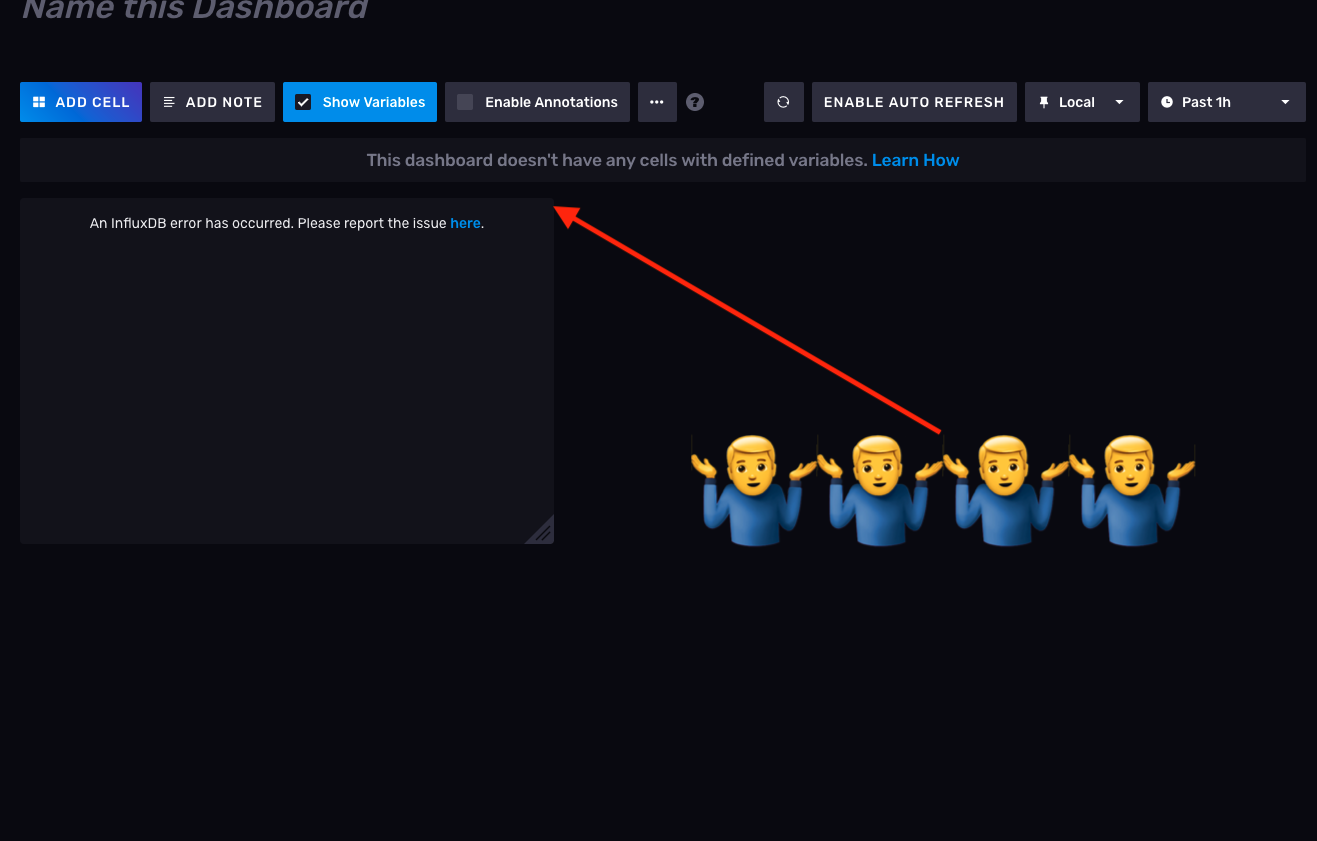Open the Past 1h time range dropdown
Screen dimensions: 1317x841
pyautogui.click(x=1227, y=102)
